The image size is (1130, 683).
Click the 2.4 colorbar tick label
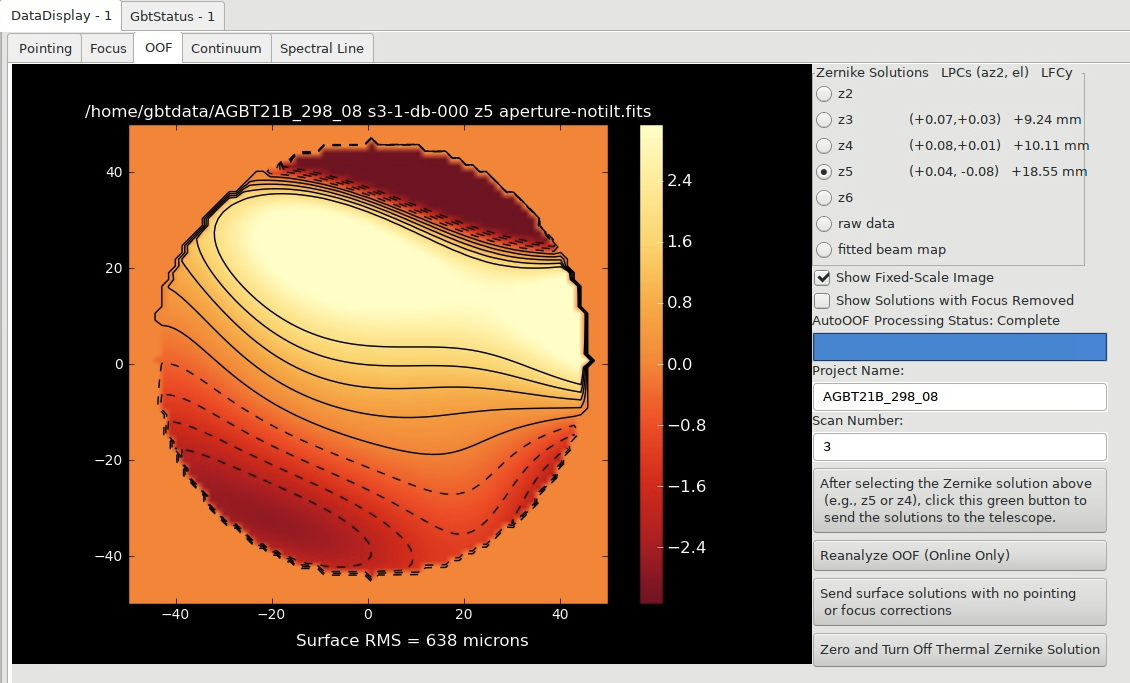pyautogui.click(x=680, y=180)
